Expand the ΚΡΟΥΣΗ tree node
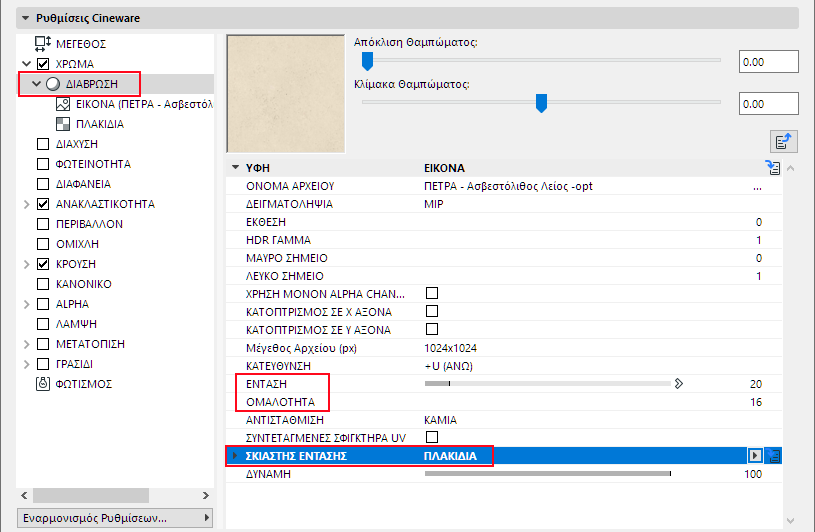This screenshot has width=815, height=532. (x=27, y=264)
